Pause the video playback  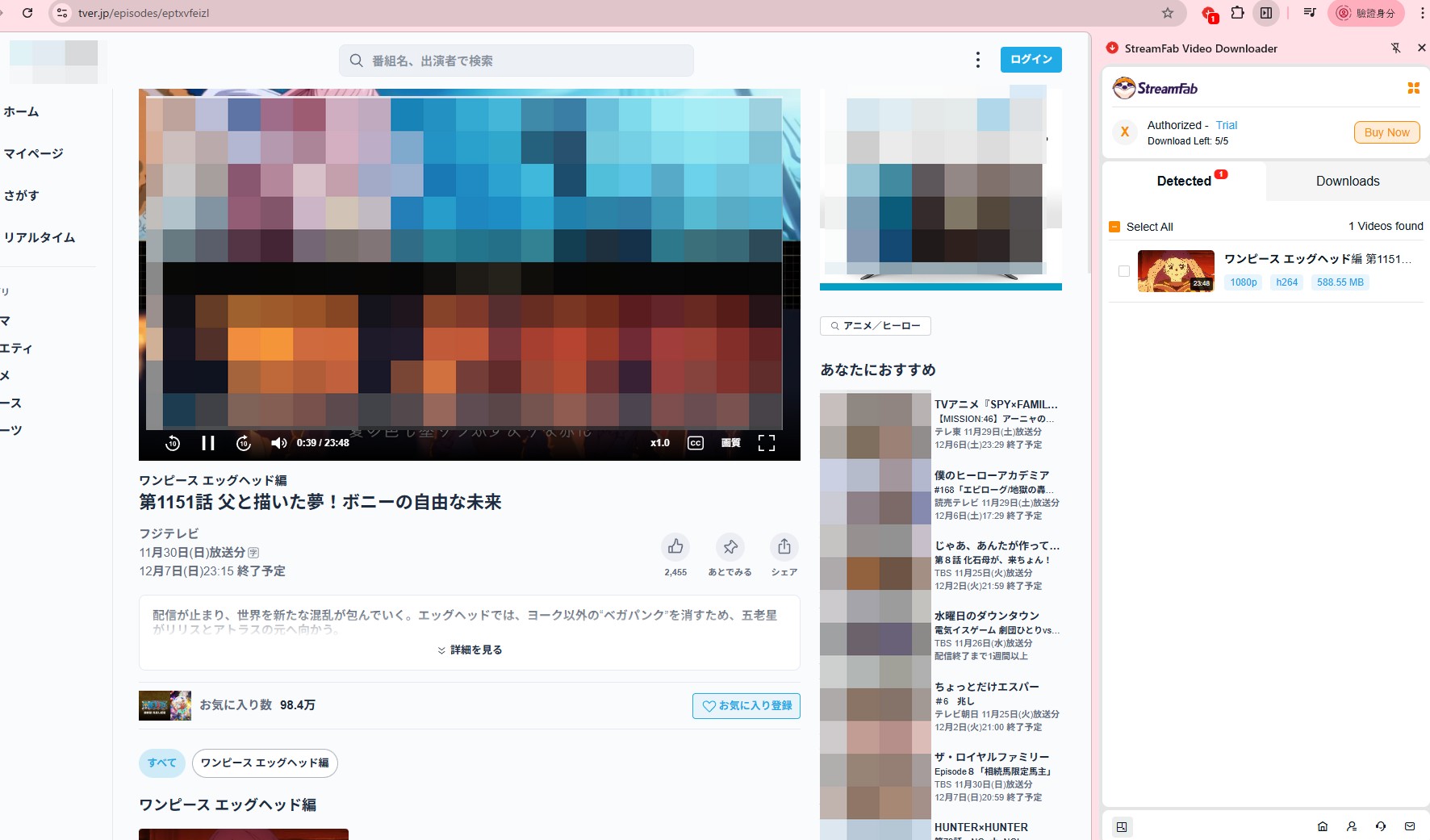click(207, 443)
